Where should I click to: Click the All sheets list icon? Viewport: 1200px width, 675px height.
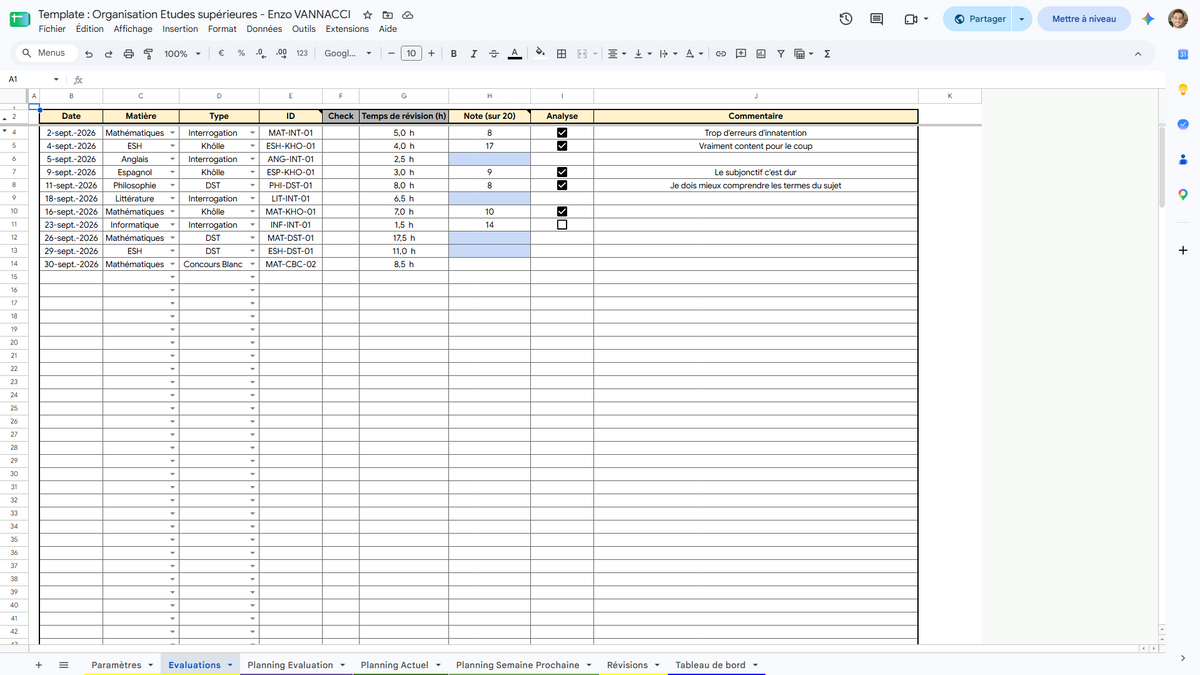[63, 665]
